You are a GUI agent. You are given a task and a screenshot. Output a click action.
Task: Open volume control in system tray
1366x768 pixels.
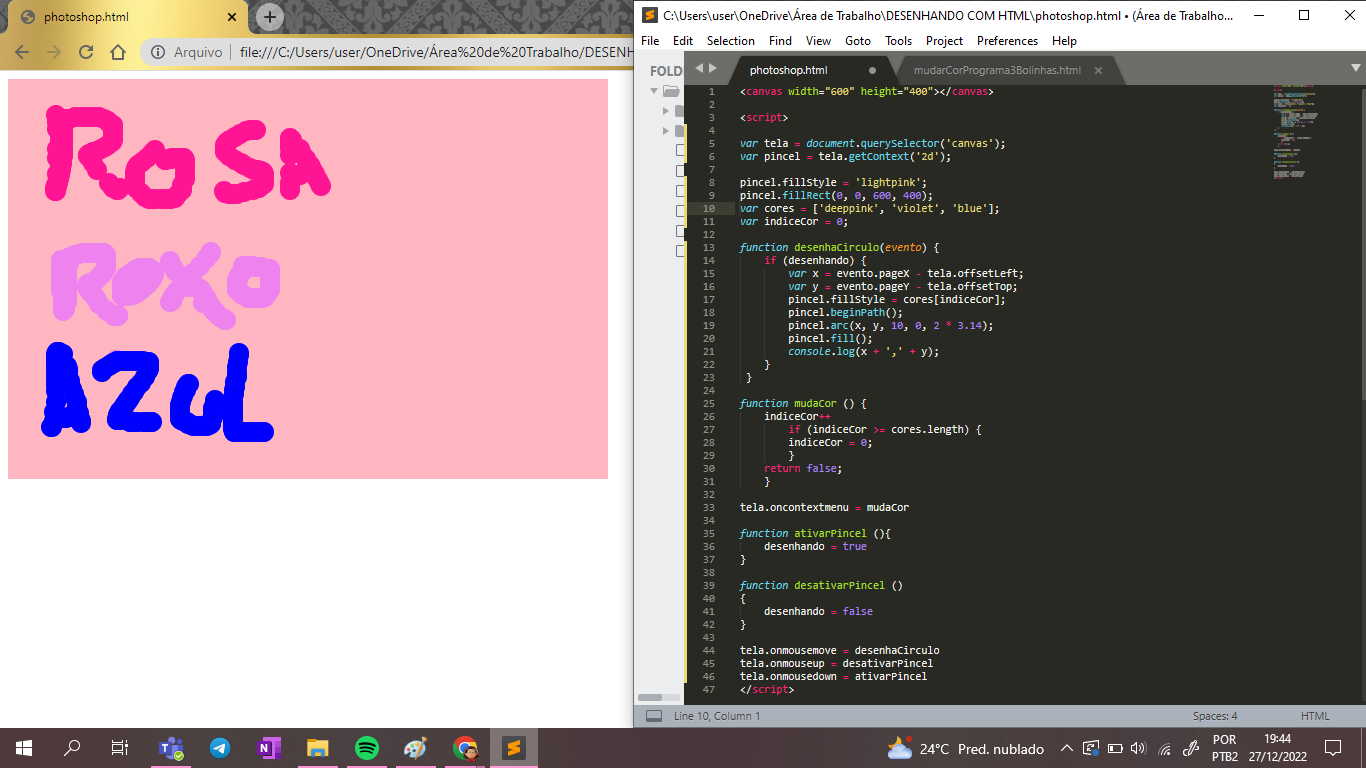(x=1138, y=748)
